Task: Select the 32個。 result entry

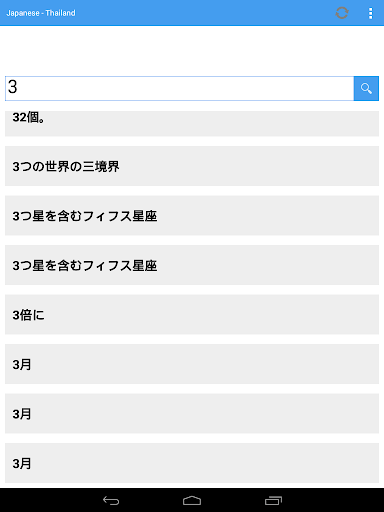Action: click(192, 123)
